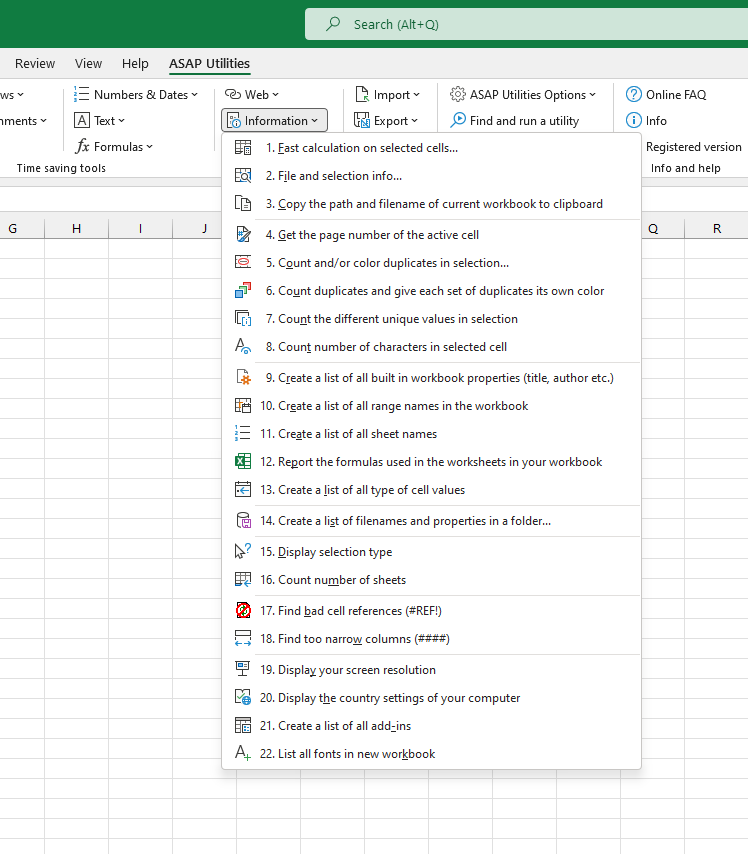Image resolution: width=748 pixels, height=854 pixels.
Task: Click the filenames in a folder icon
Action: click(x=243, y=521)
